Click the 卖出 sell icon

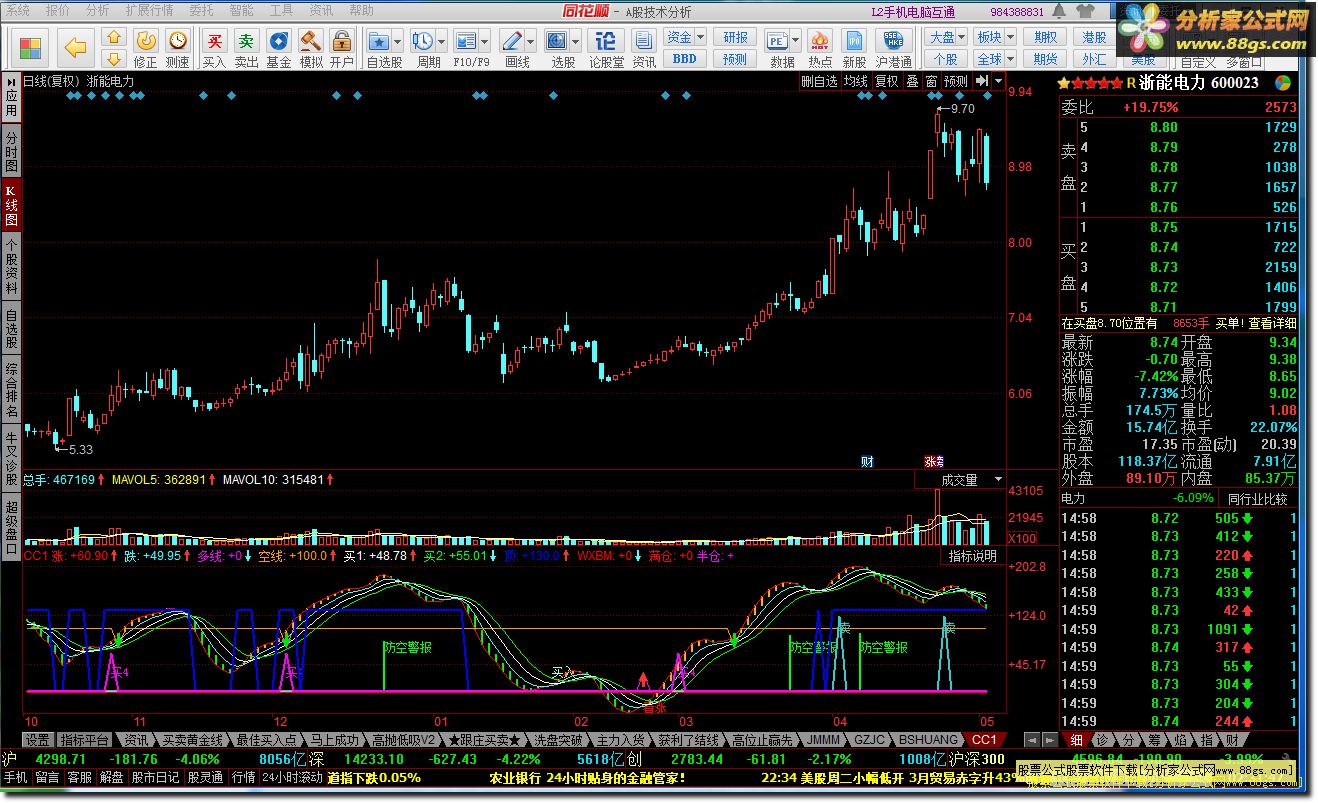point(246,47)
